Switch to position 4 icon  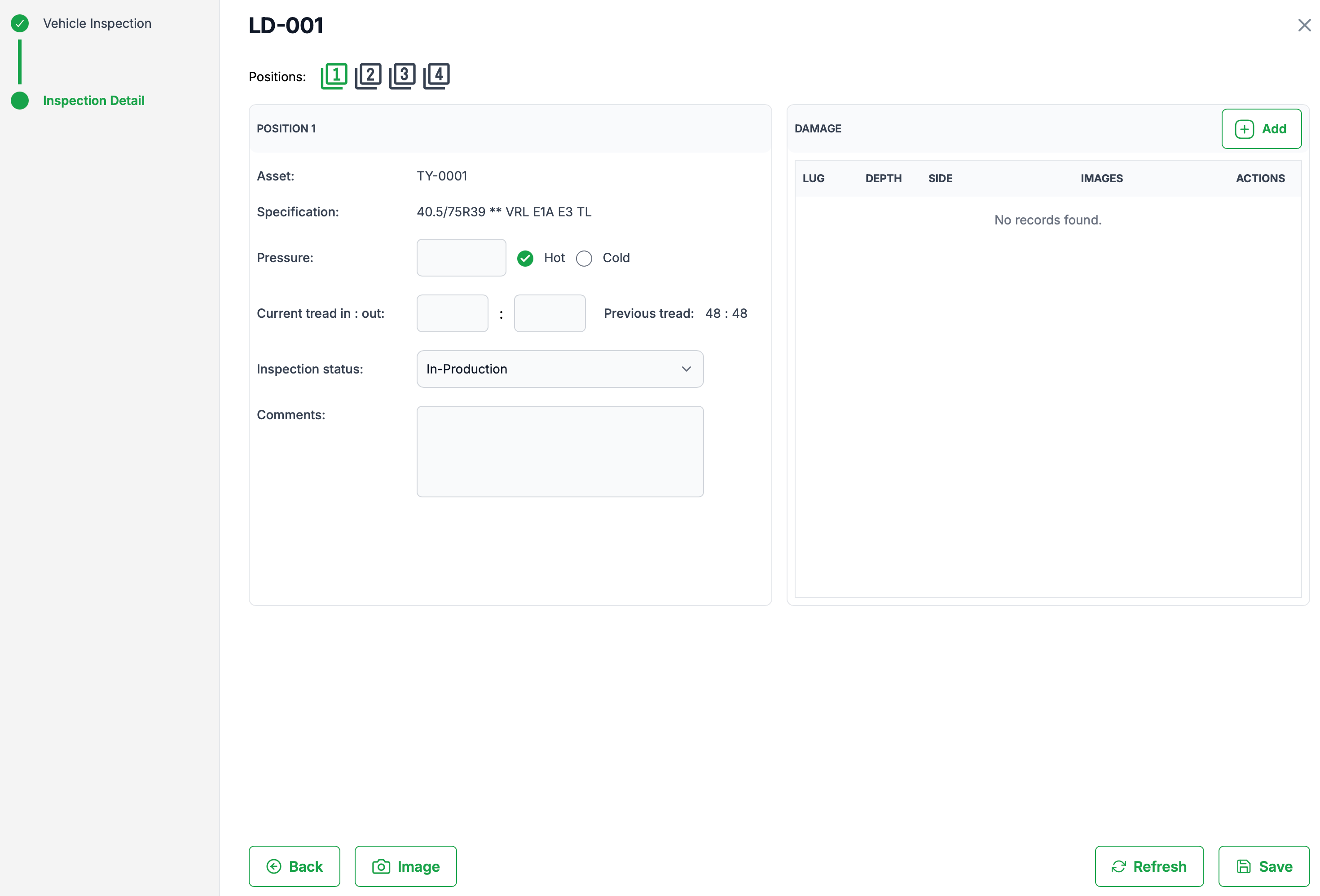pyautogui.click(x=436, y=75)
